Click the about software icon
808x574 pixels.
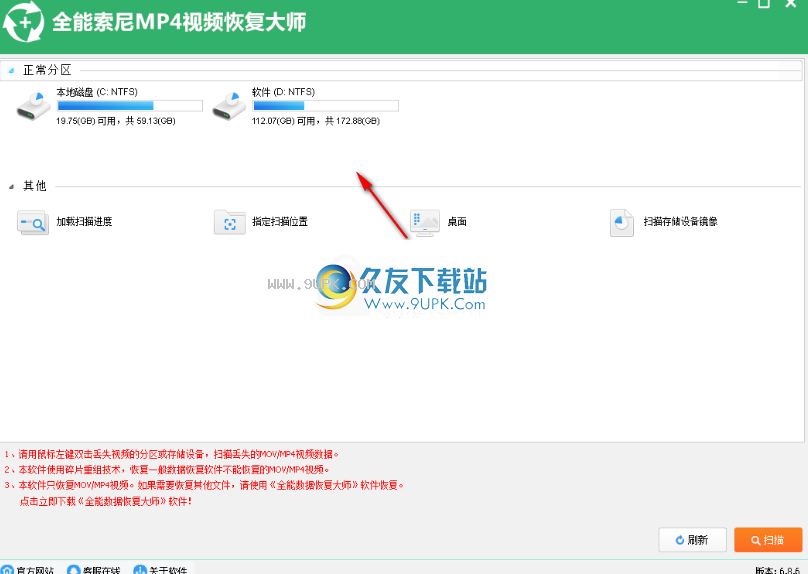click(x=140, y=569)
